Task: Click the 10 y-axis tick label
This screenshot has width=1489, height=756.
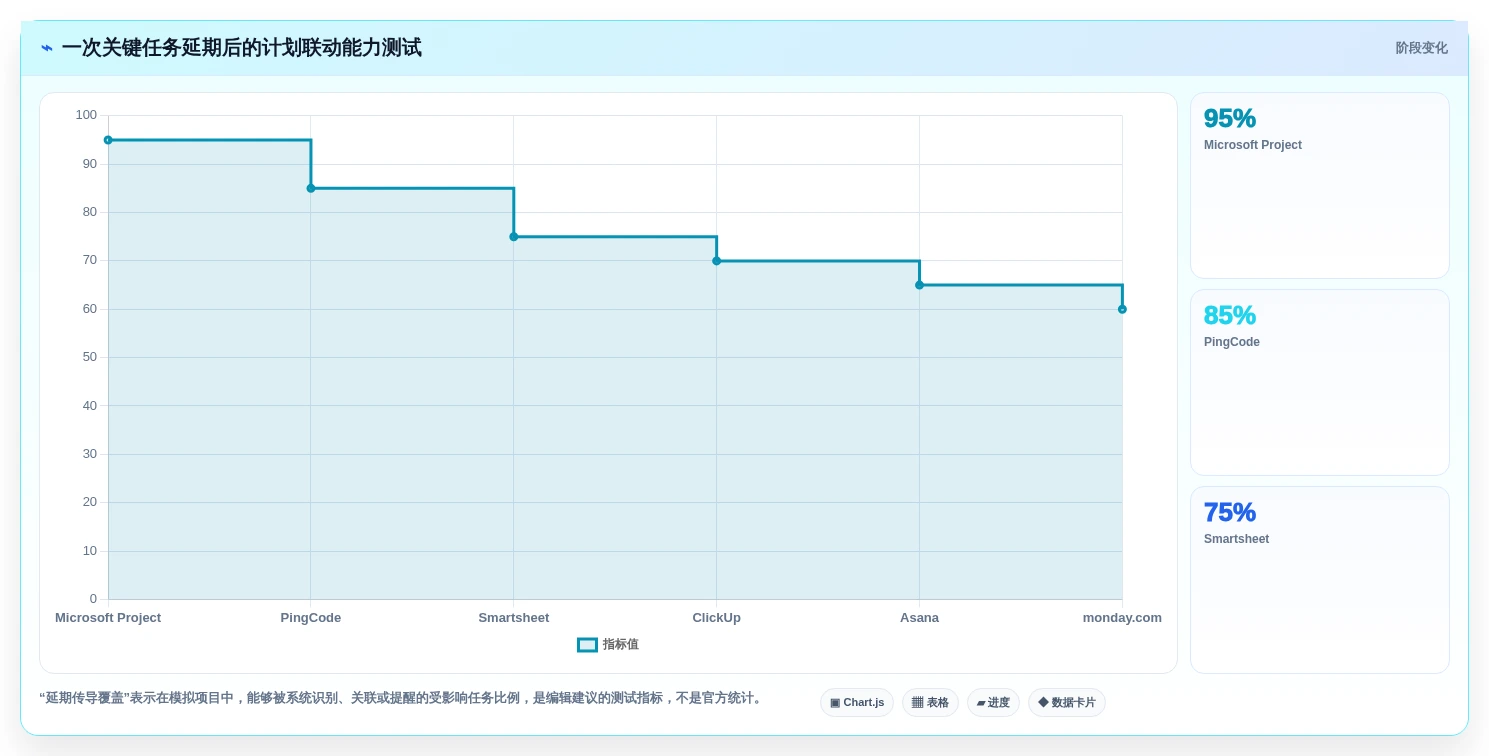Action: [90, 551]
